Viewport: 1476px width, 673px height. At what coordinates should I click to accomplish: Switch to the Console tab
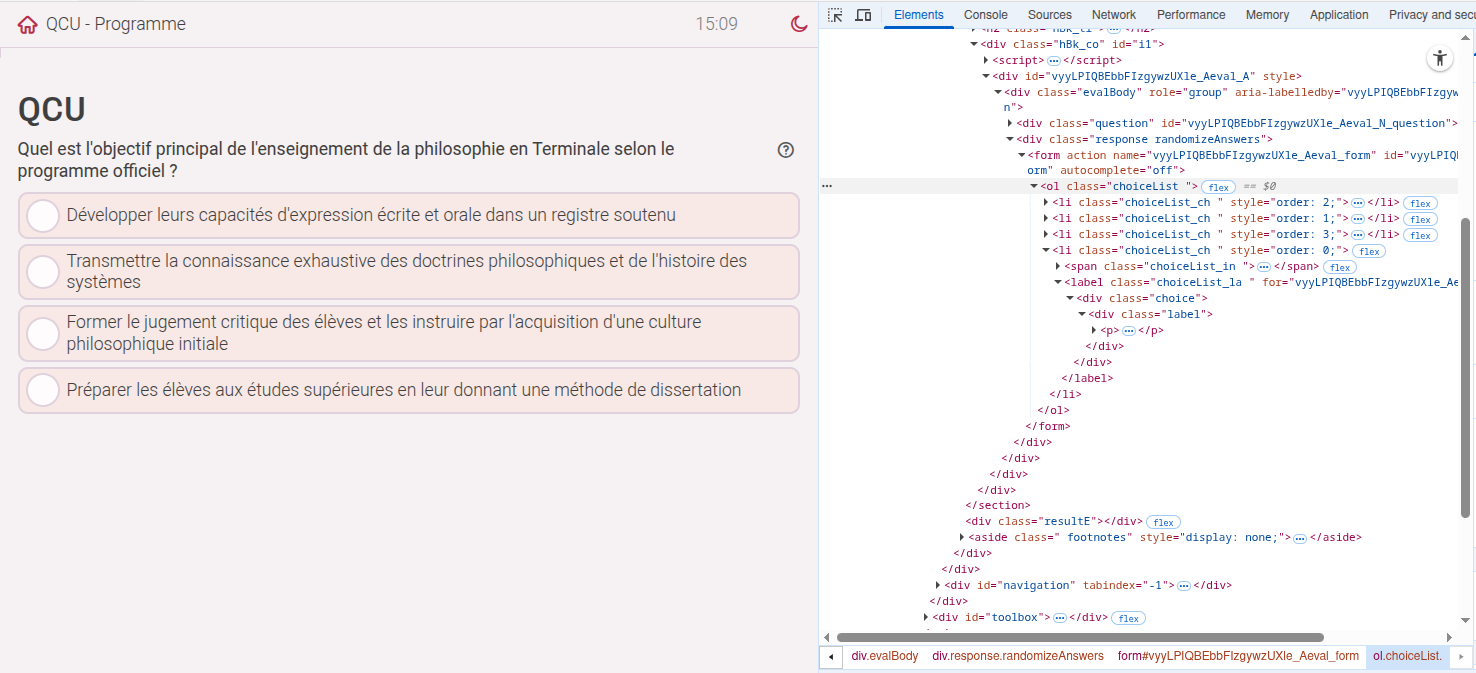pyautogui.click(x=985, y=15)
